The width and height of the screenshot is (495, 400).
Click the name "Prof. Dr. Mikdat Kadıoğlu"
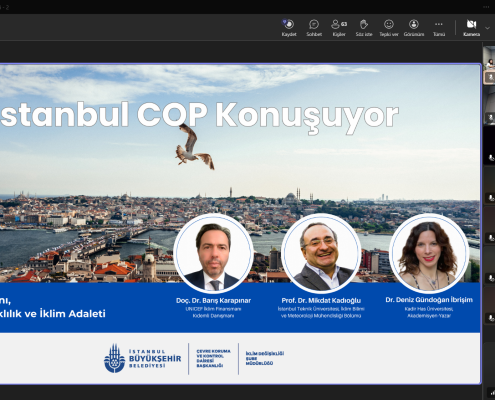(321, 300)
